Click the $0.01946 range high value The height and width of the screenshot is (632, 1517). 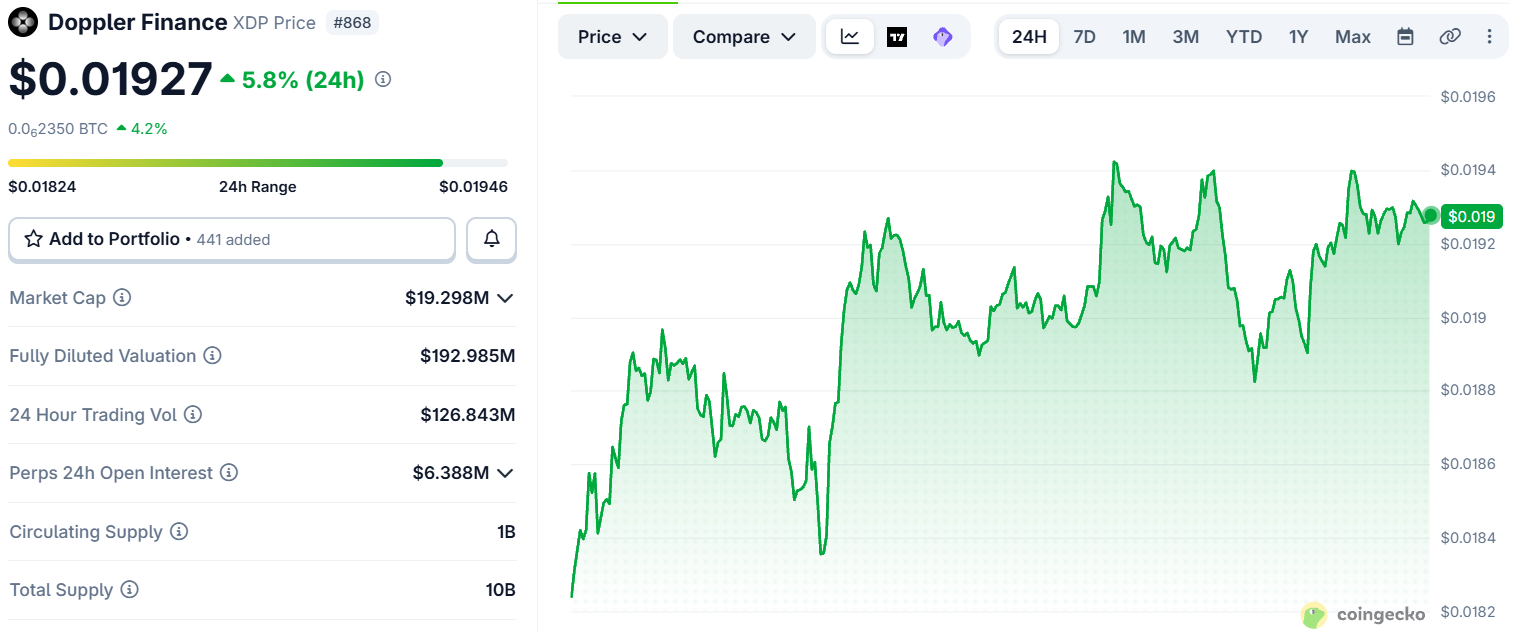473,186
